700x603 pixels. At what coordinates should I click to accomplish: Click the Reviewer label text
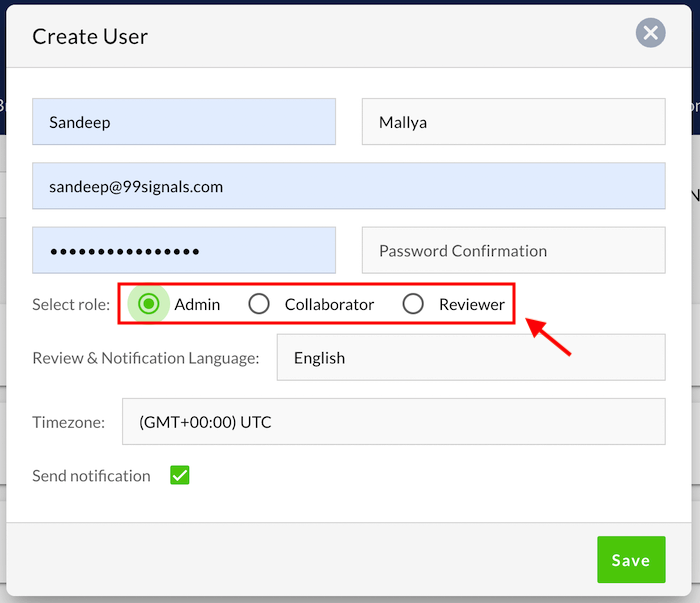pos(472,304)
